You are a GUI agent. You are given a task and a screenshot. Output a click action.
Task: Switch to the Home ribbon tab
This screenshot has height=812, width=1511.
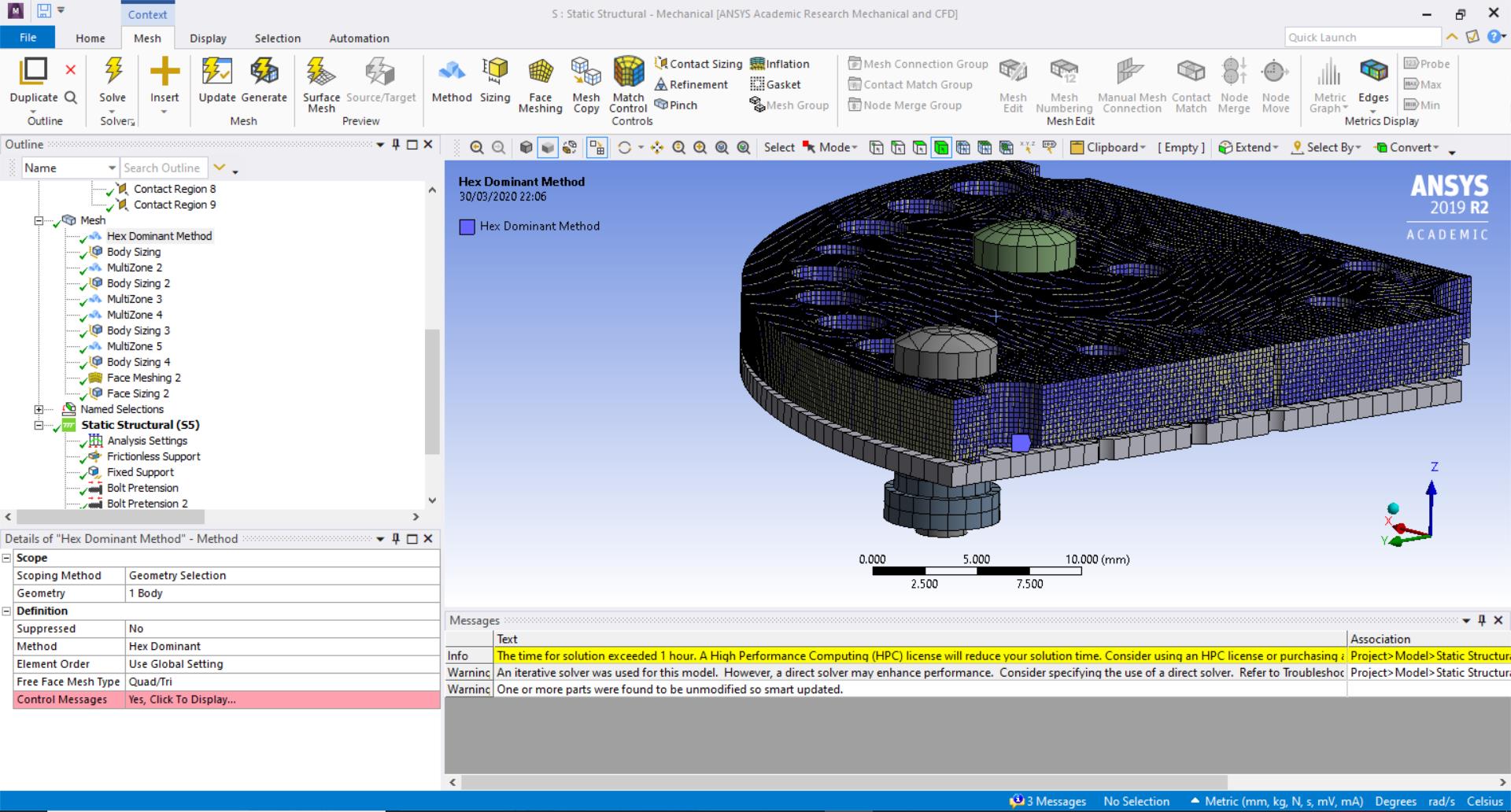click(x=91, y=38)
